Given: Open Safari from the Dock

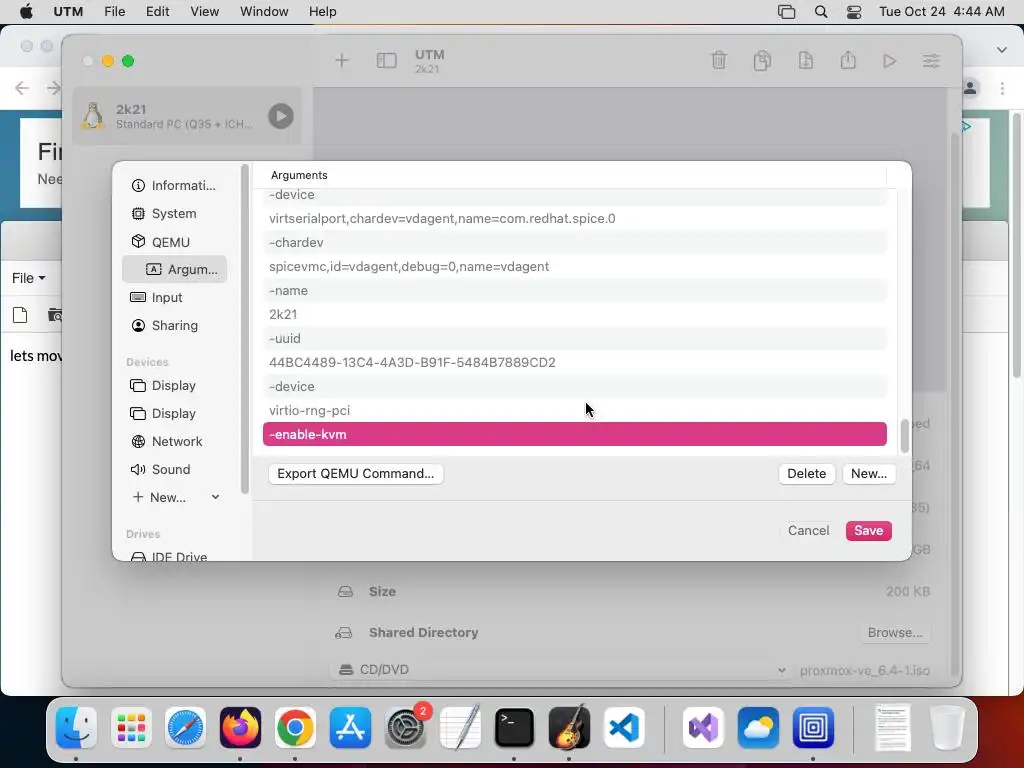Looking at the screenshot, I should click(185, 728).
